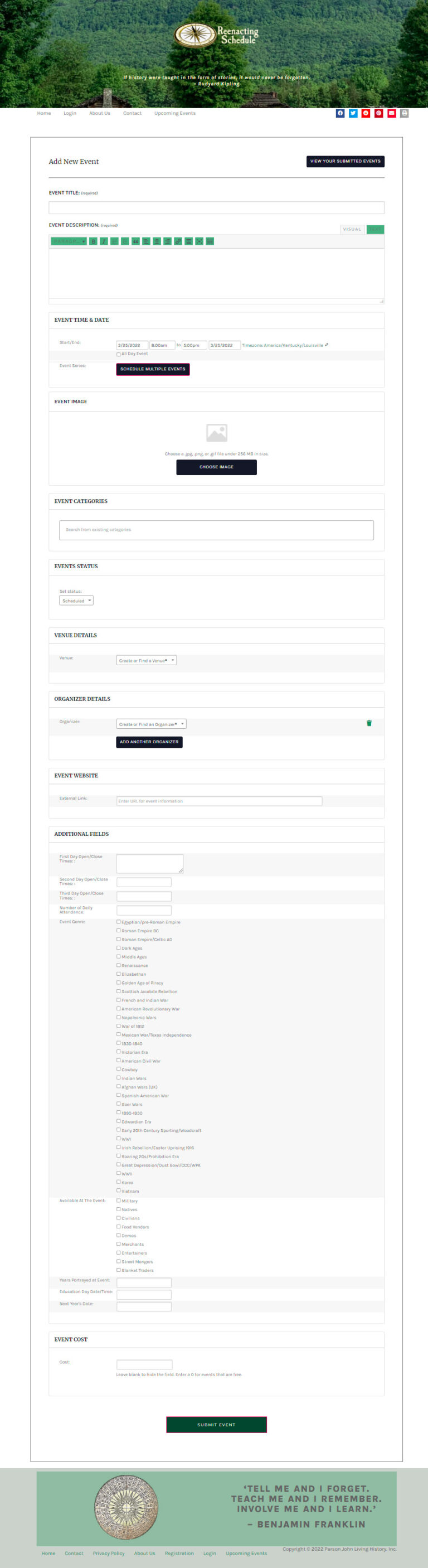Viewport: 428px width, 1568px height.
Task: Click the Choose Image button
Action: point(216,467)
